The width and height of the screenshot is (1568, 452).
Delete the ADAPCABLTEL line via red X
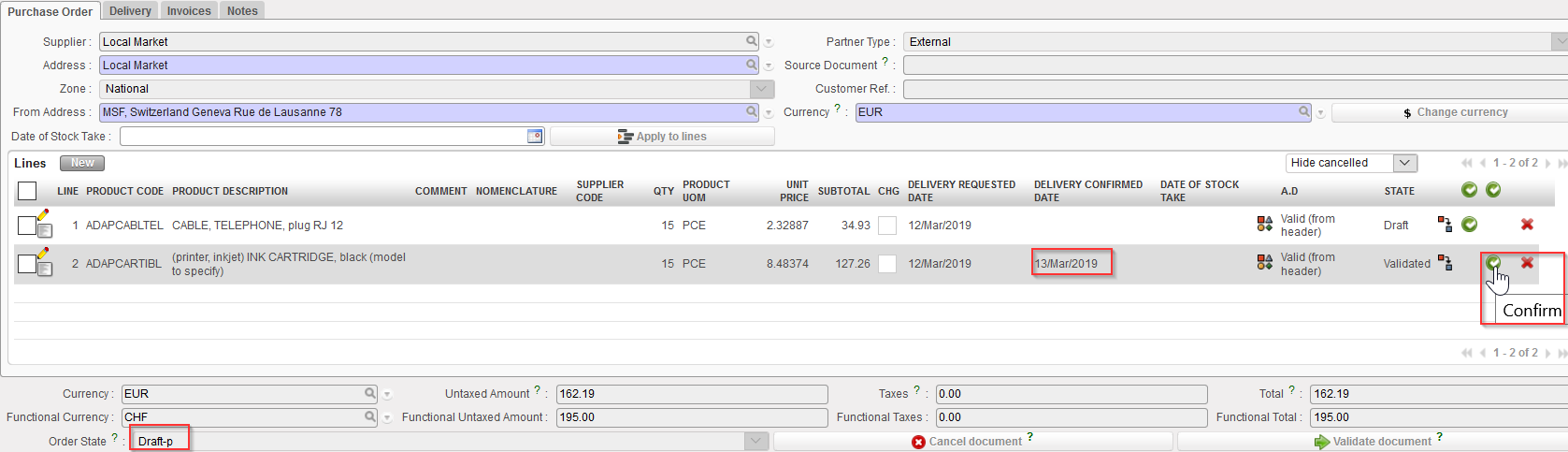click(x=1527, y=225)
